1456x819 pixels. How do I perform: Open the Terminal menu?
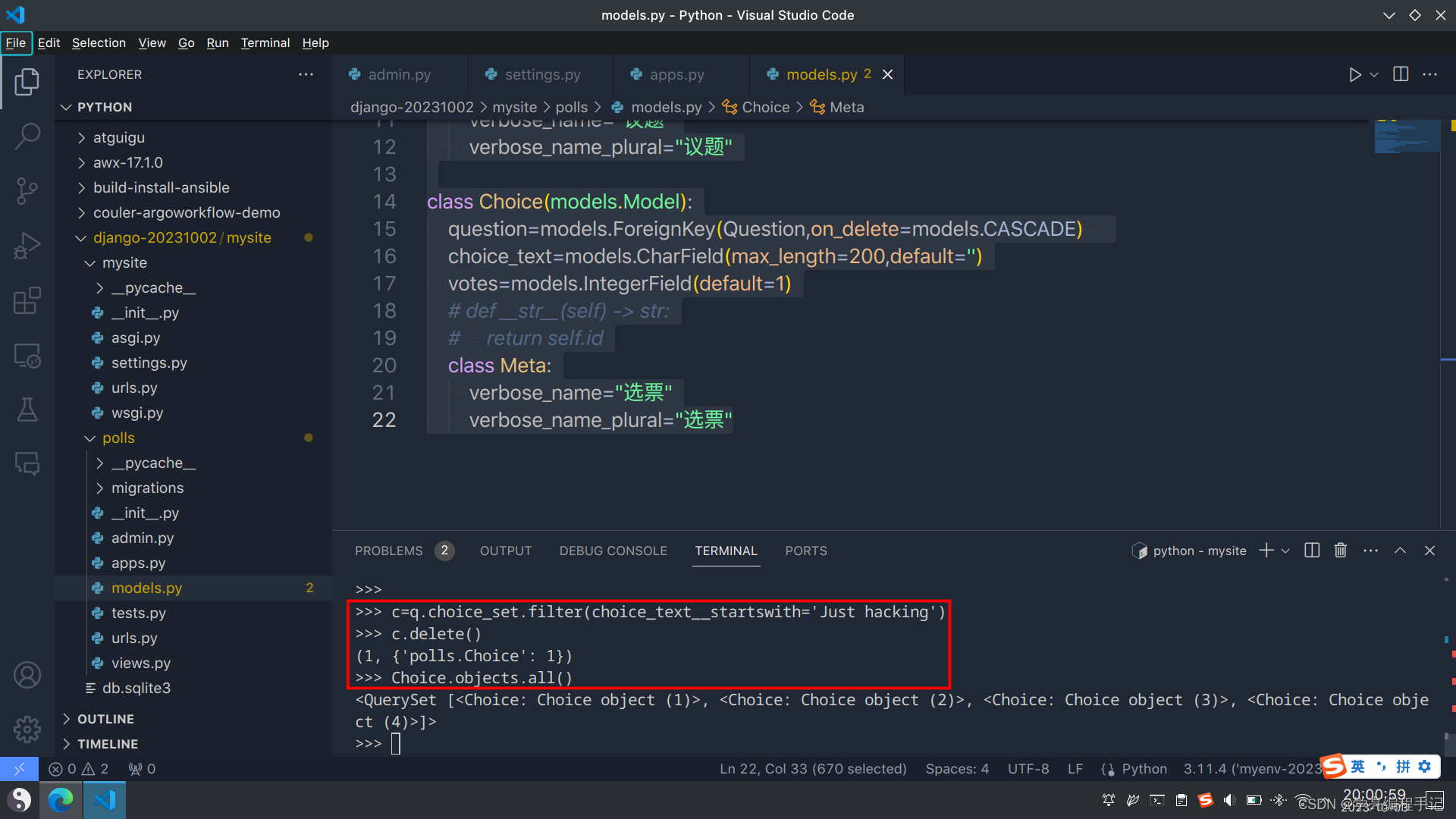[265, 42]
